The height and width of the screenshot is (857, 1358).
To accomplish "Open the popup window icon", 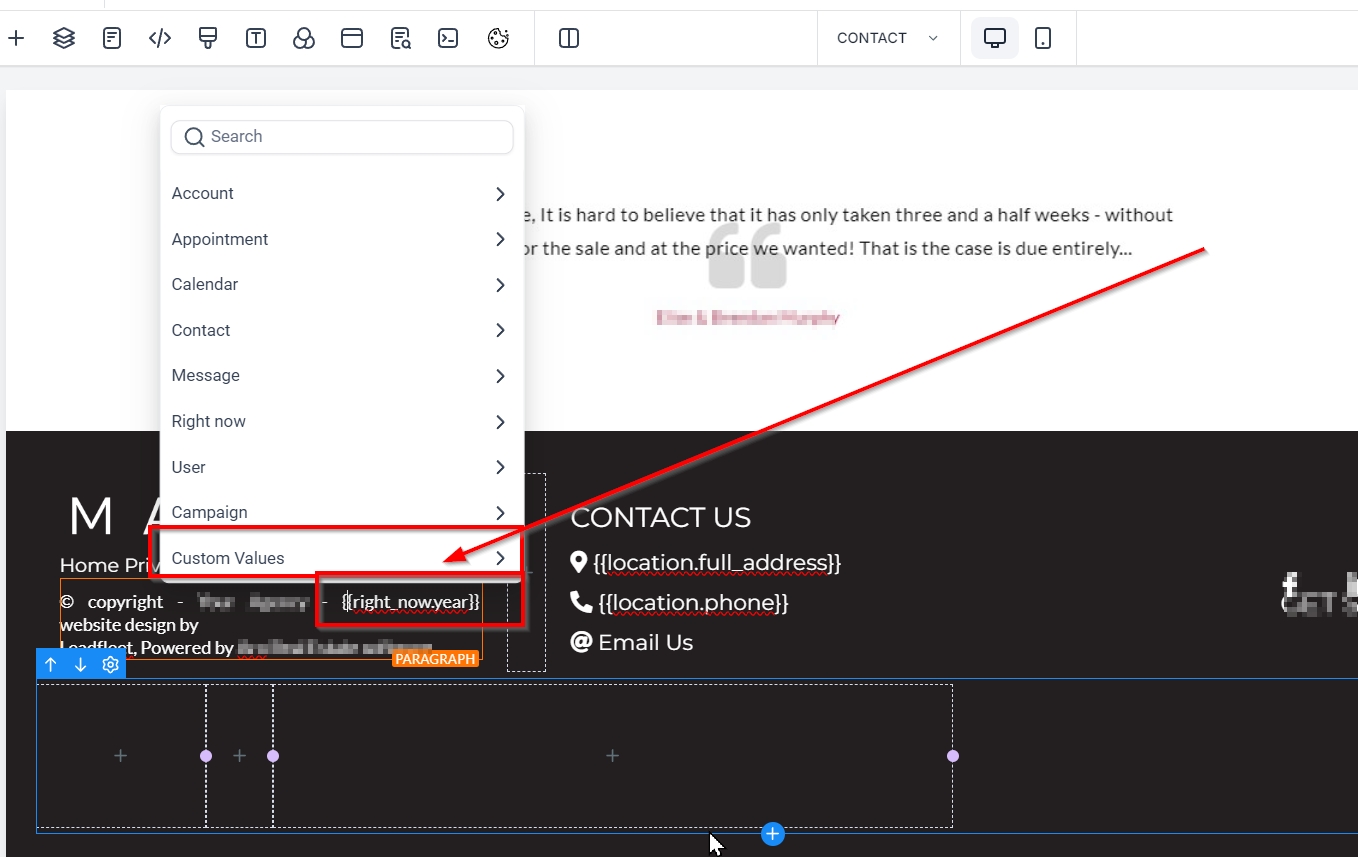I will point(352,38).
